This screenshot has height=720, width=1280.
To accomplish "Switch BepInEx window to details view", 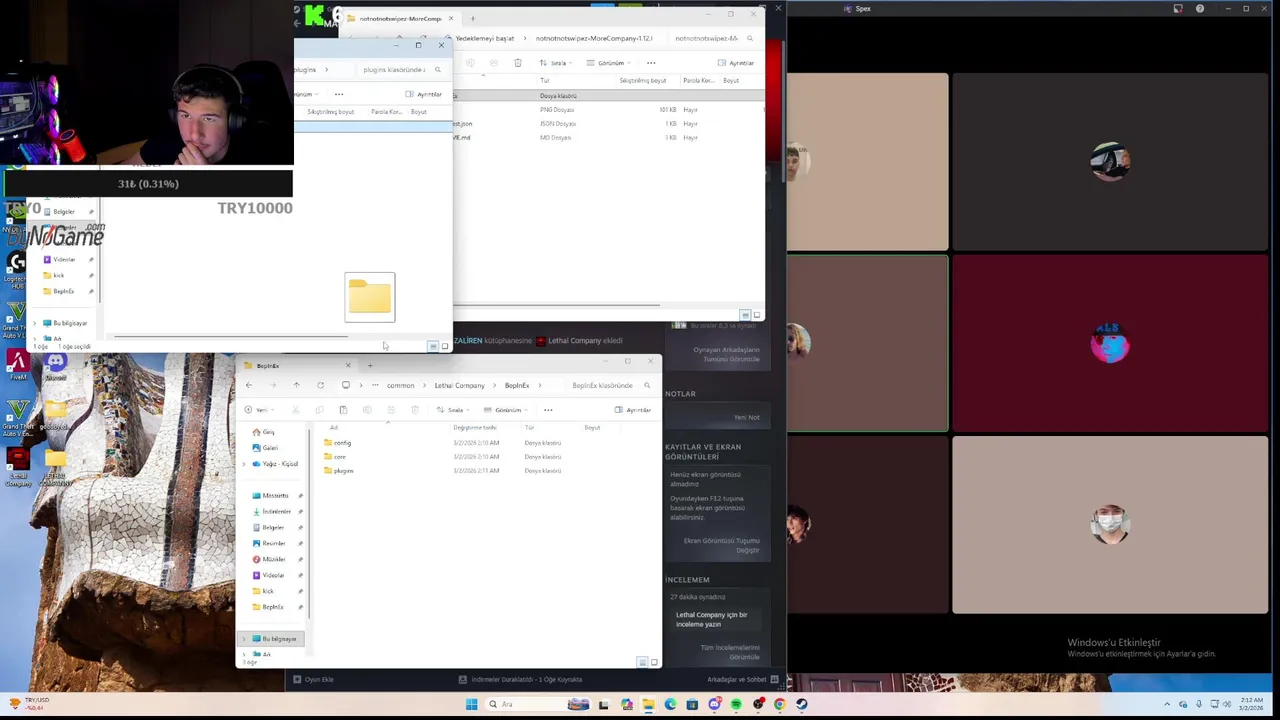I will pyautogui.click(x=642, y=662).
